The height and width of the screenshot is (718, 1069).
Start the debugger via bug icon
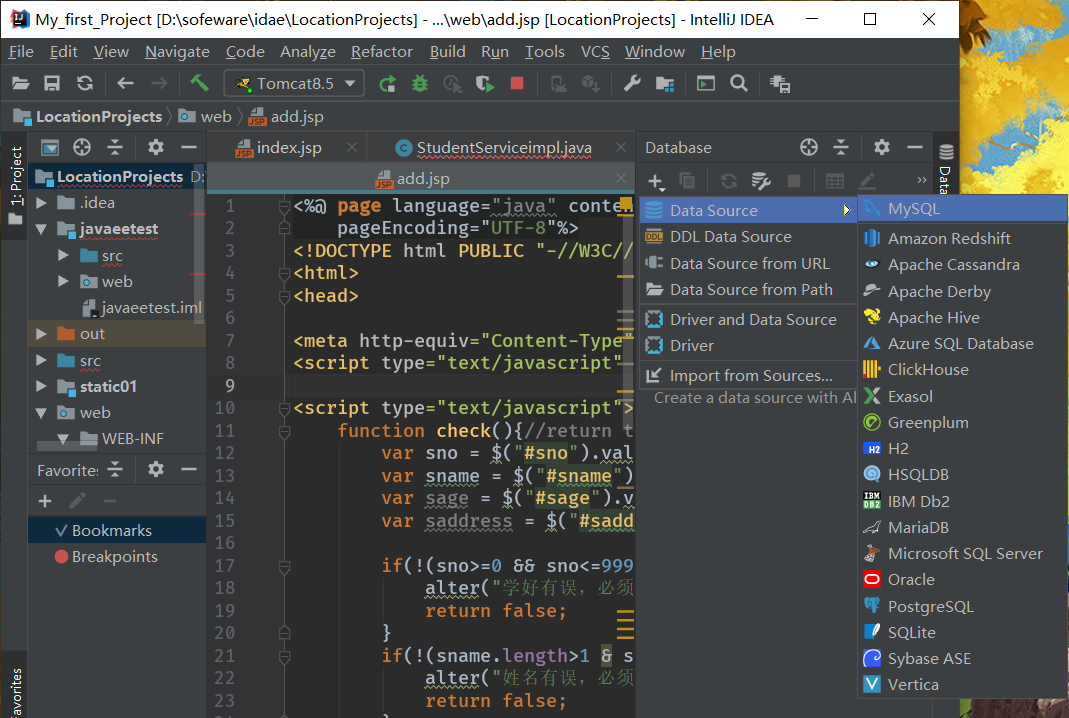click(x=420, y=83)
